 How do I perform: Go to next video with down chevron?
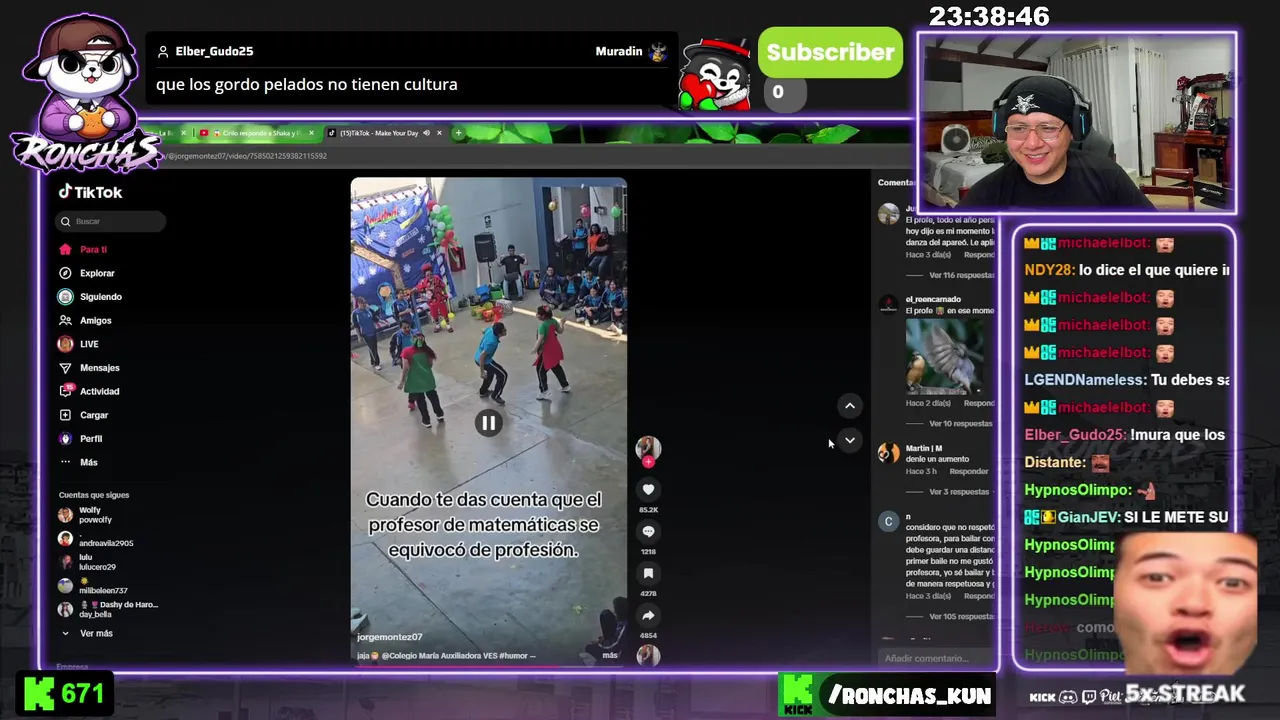850,440
